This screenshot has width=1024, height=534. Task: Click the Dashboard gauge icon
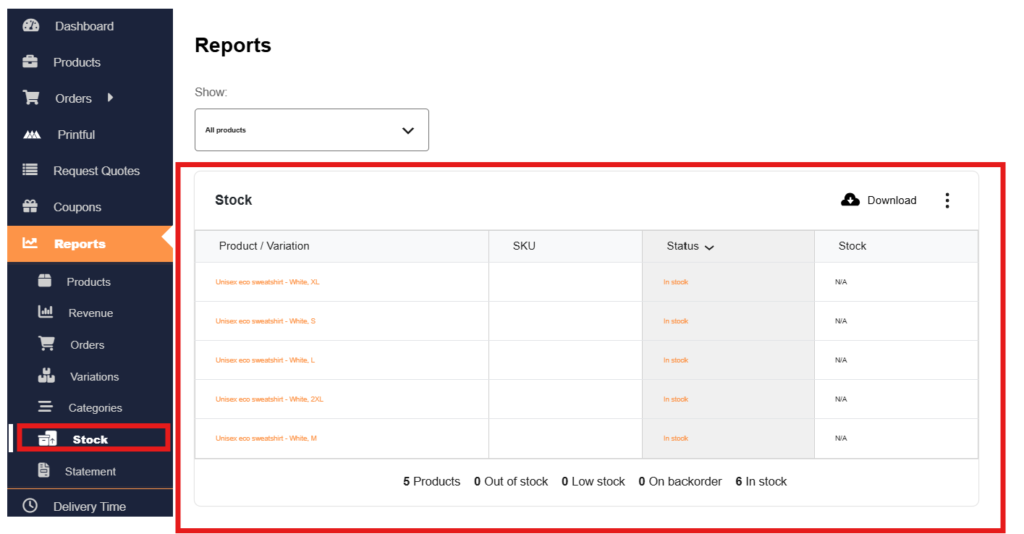click(x=31, y=26)
